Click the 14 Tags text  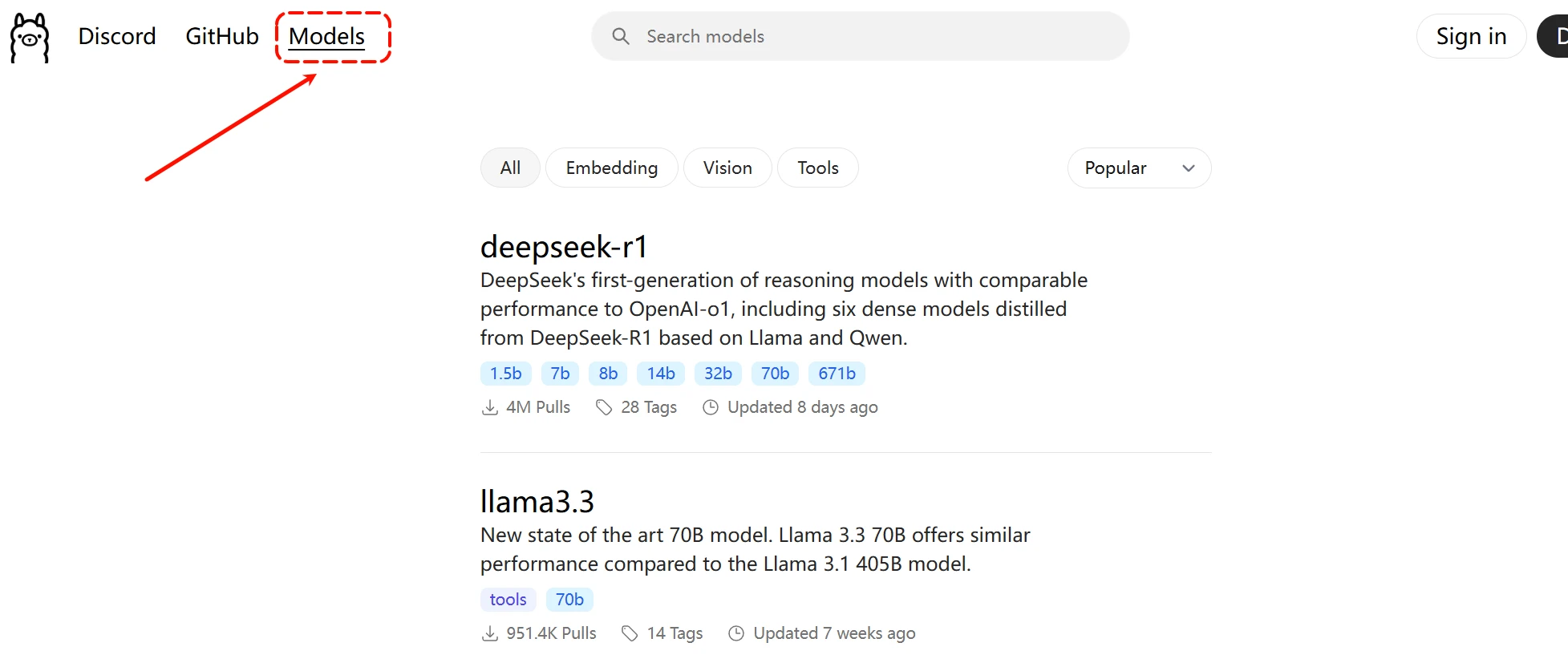[675, 633]
